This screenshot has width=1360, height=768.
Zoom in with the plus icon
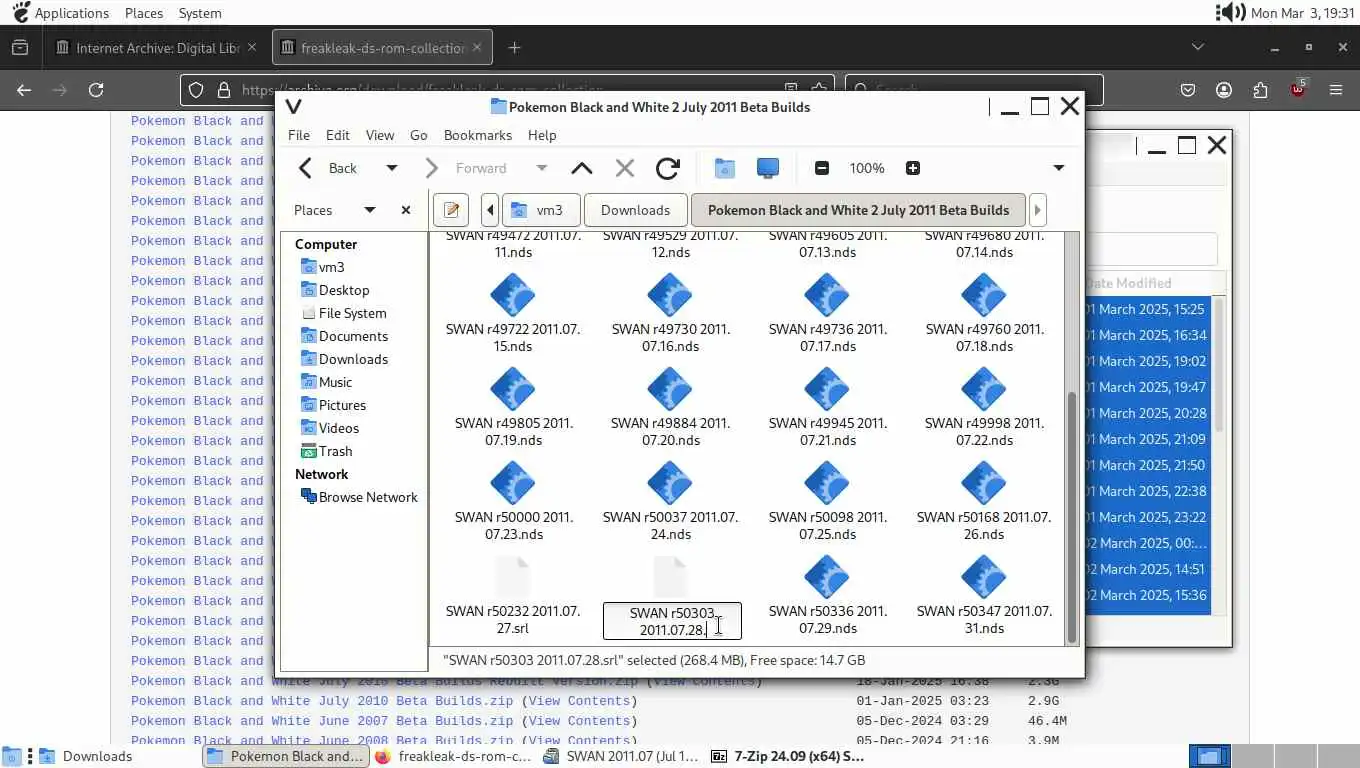coord(913,168)
